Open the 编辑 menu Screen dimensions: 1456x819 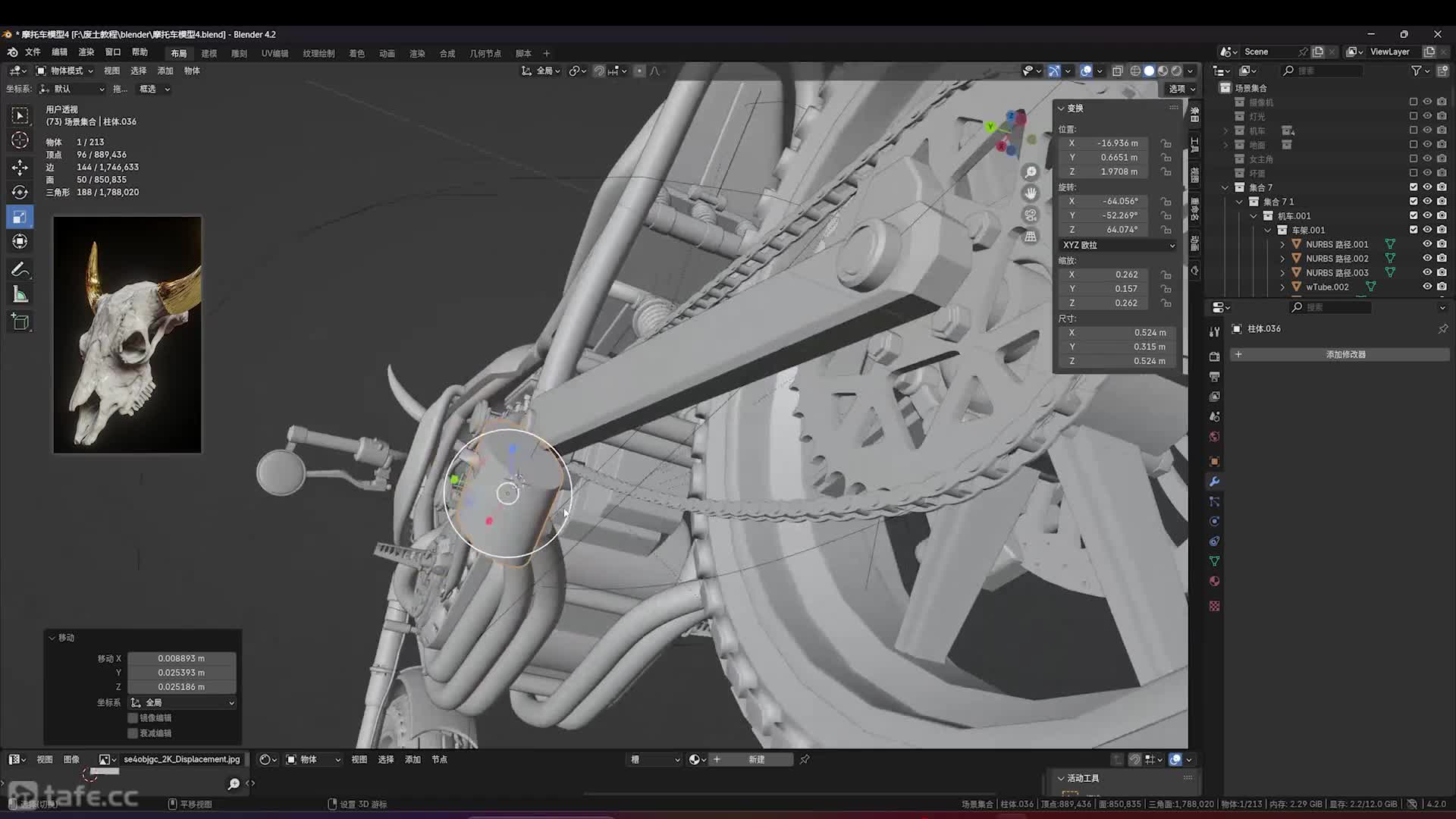pos(59,52)
